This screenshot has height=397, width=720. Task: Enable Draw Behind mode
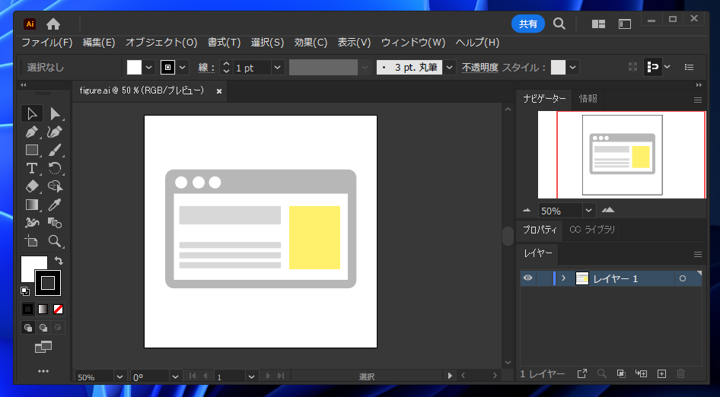point(43,328)
